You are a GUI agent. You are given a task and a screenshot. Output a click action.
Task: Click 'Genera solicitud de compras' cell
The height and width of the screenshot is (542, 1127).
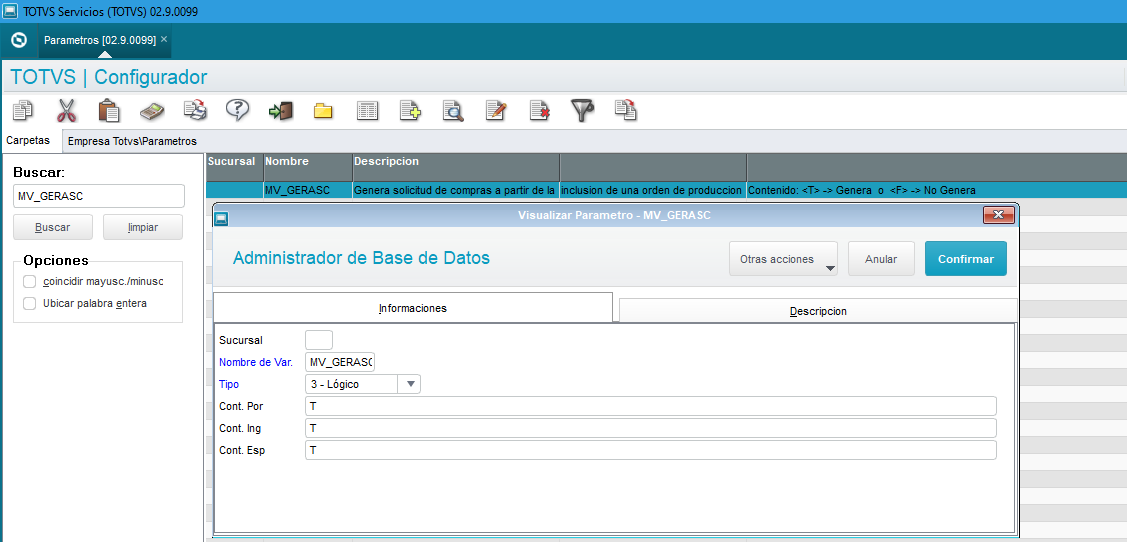click(456, 190)
